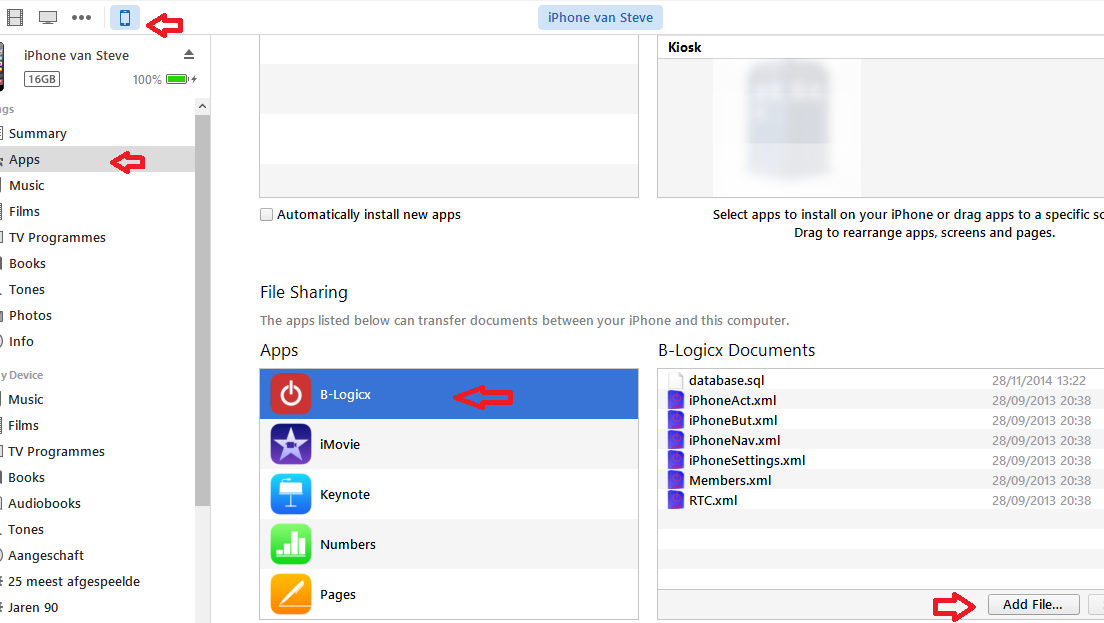
Task: Select iPhoneNav.xml document
Action: (881, 440)
